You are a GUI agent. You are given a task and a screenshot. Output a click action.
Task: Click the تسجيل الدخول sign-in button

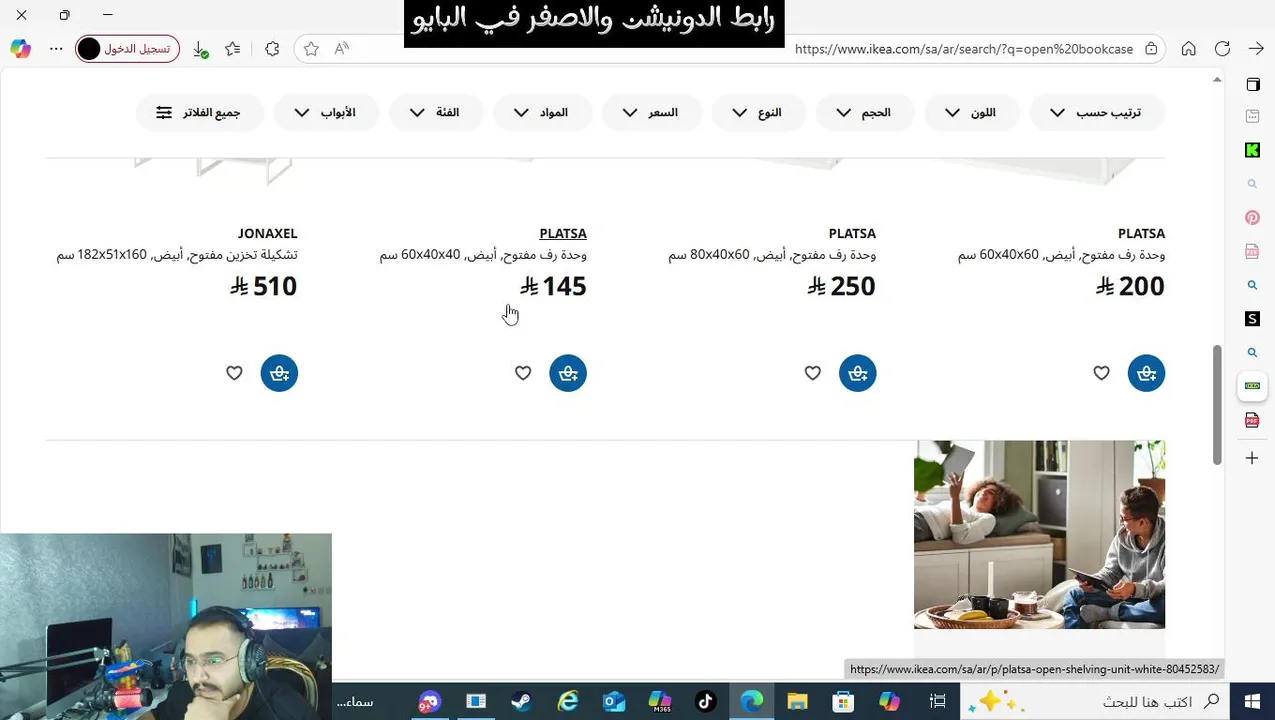128,48
